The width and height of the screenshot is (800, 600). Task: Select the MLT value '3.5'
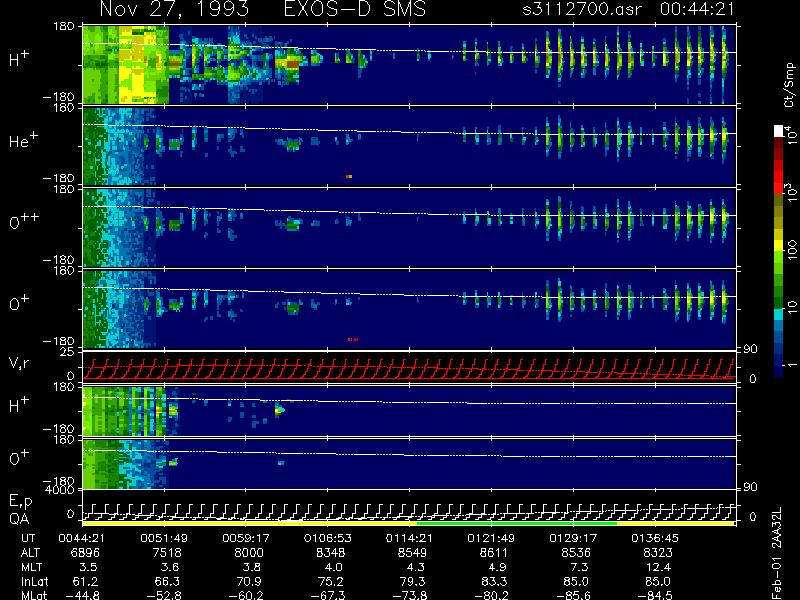tap(90, 567)
